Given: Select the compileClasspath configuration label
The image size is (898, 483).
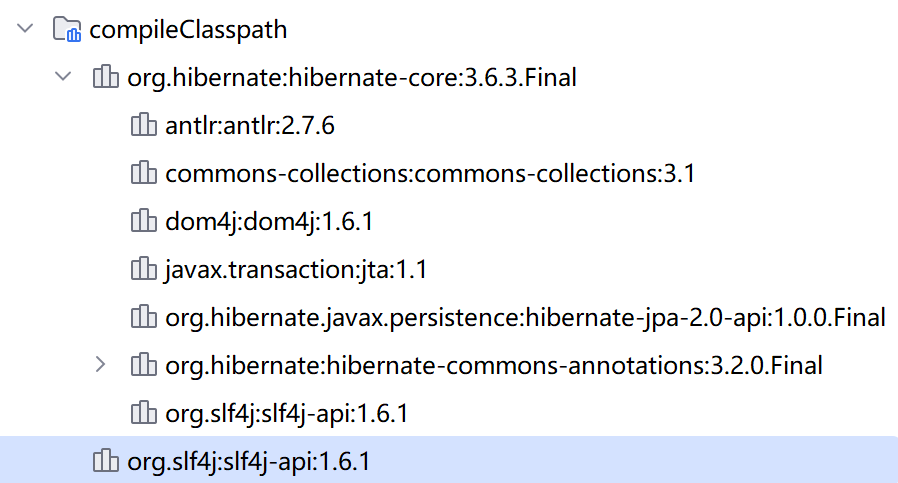Looking at the screenshot, I should point(188,30).
